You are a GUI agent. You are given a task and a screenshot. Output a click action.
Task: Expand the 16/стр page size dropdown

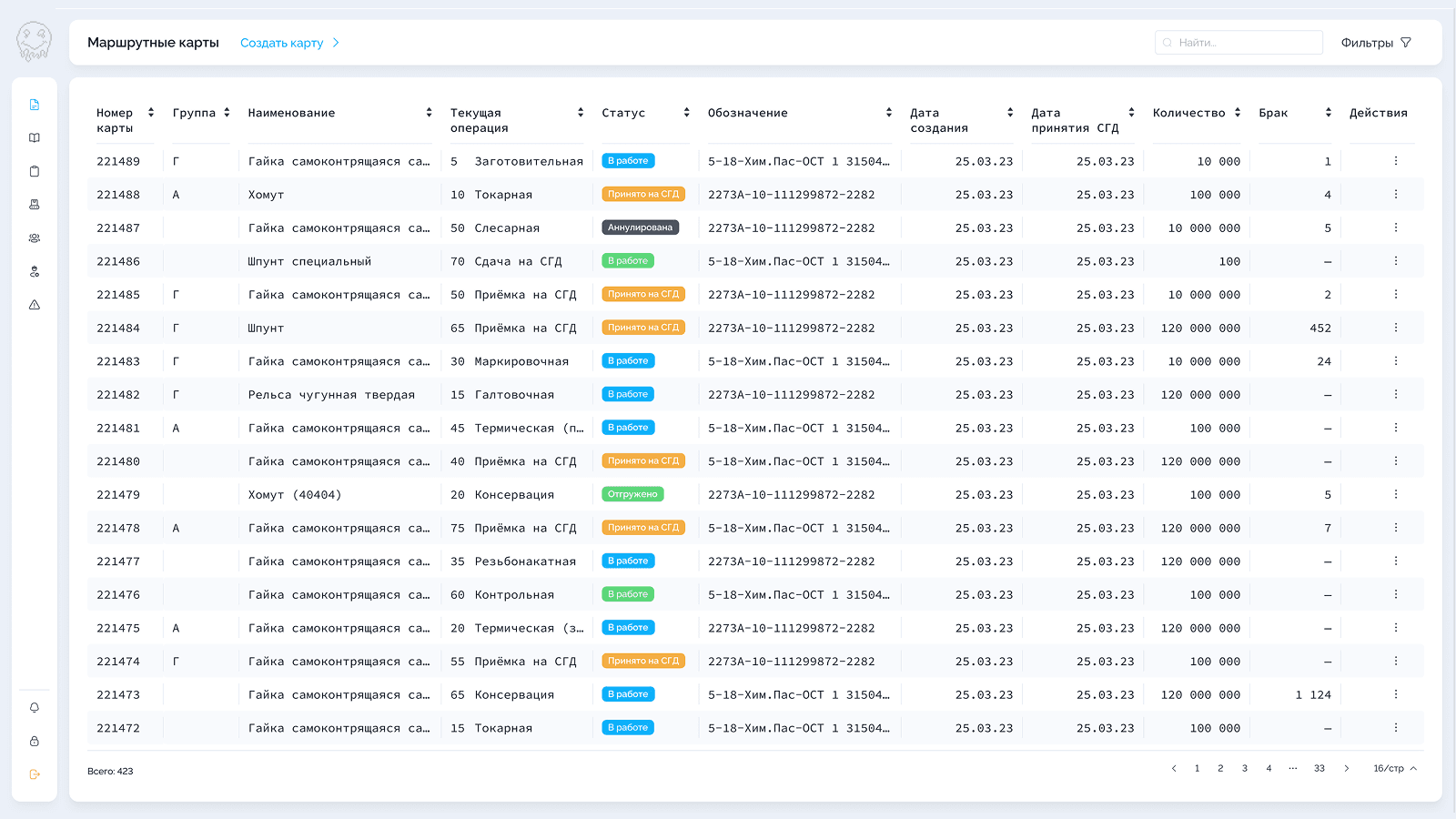[1395, 769]
